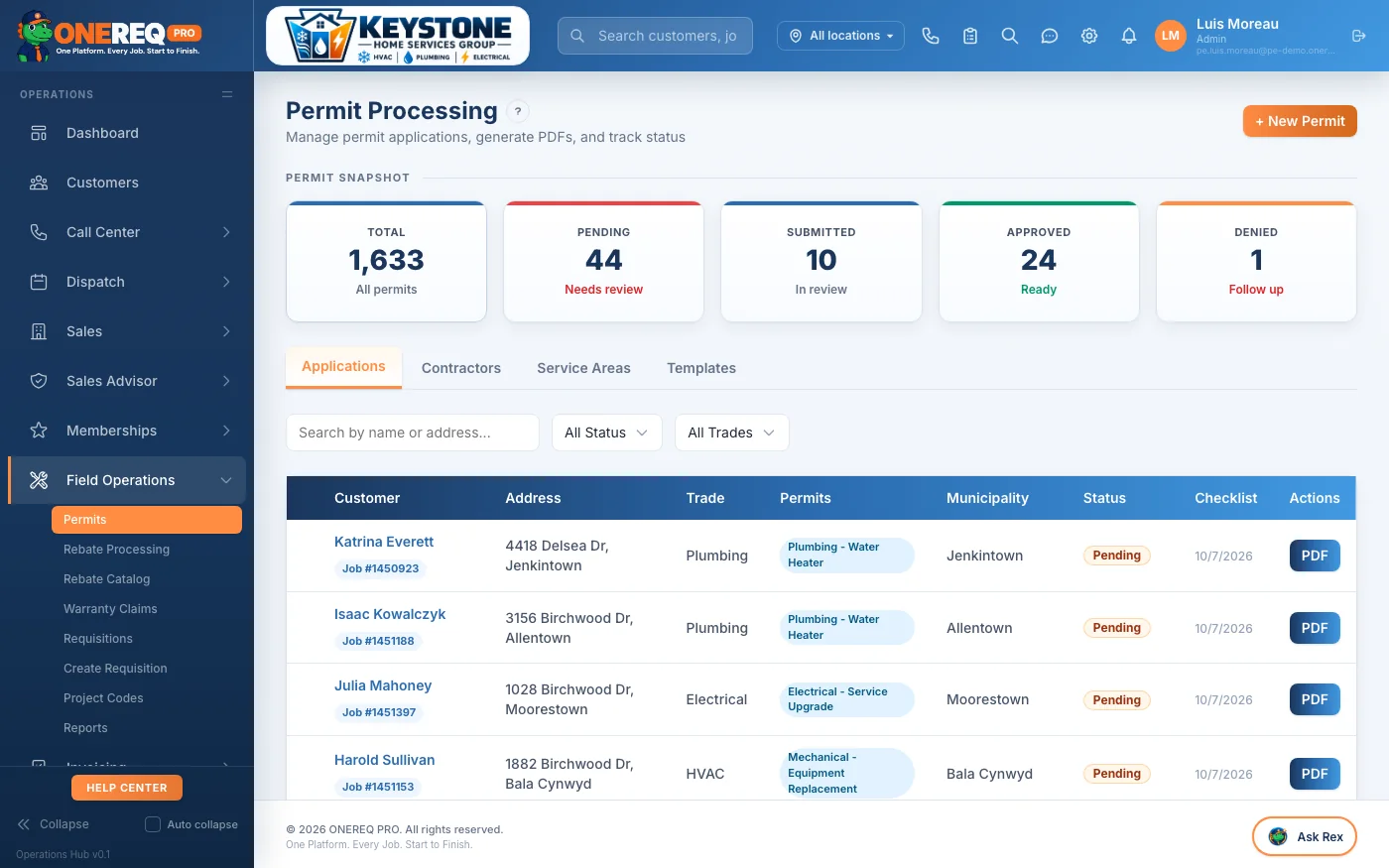
Task: Click the Approved snapshot card
Action: pos(1039,262)
